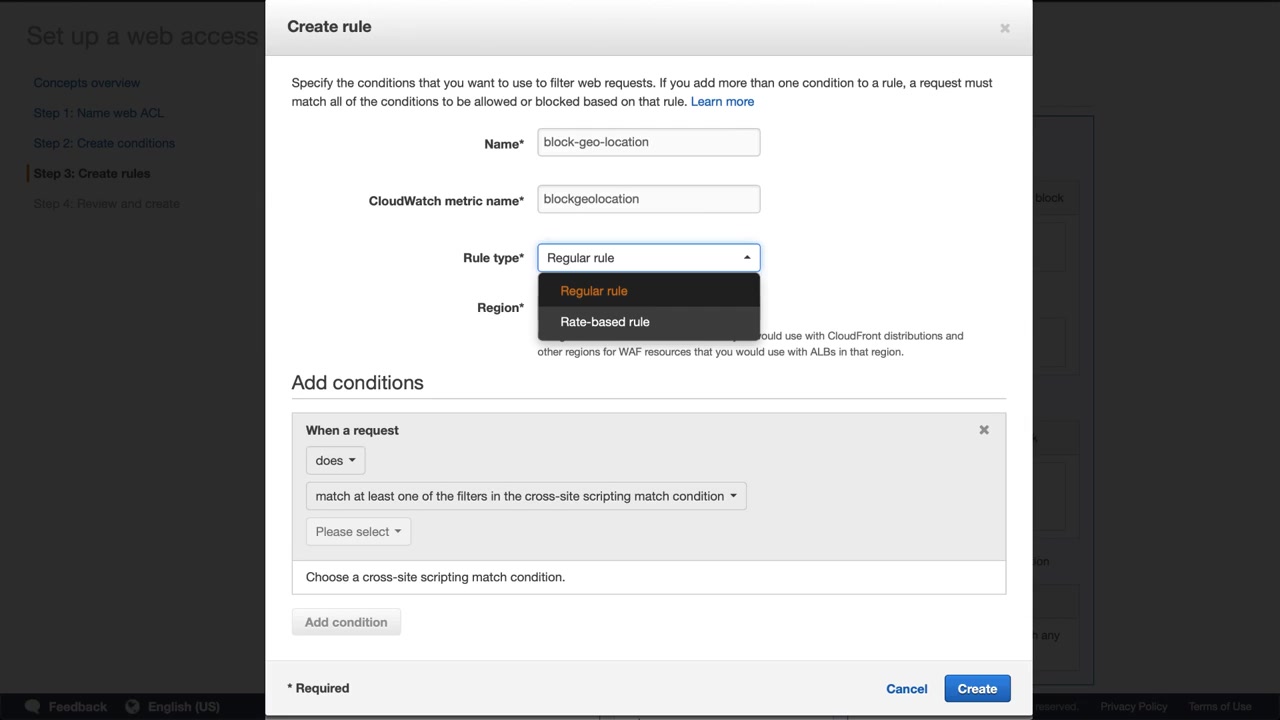
Task: Open Step 1: Name web ACL
Action: 98,113
